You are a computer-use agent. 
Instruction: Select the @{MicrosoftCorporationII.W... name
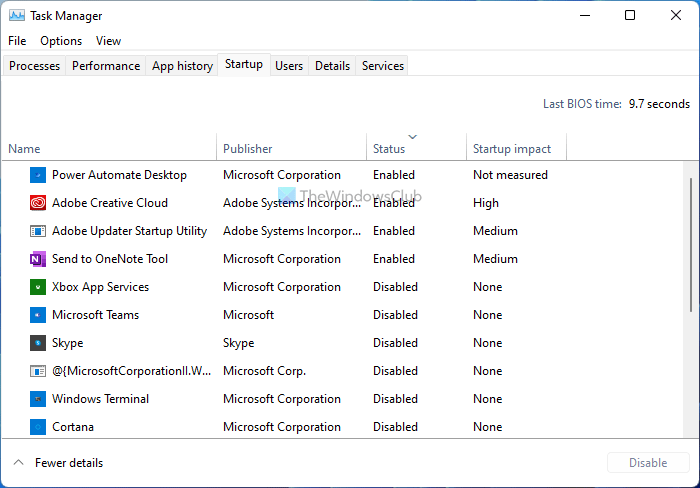[x=131, y=371]
